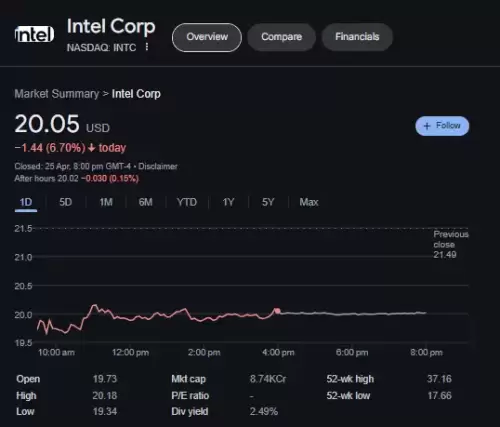Viewport: 500px width, 427px height.
Task: Click the Div yield value 2.49%
Action: tap(264, 412)
